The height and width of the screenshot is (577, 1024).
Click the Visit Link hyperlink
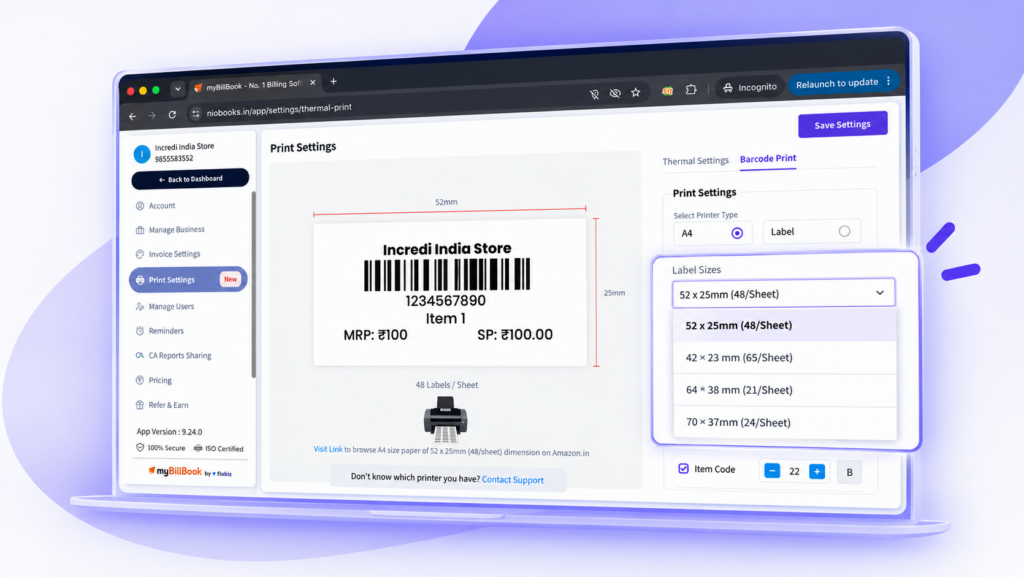pyautogui.click(x=328, y=449)
